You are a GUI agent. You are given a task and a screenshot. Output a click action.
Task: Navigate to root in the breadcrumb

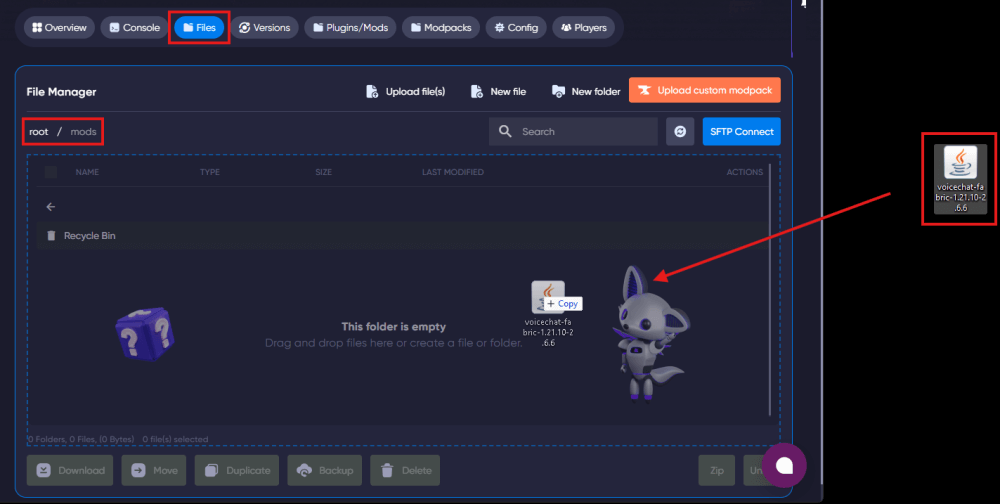(x=39, y=132)
